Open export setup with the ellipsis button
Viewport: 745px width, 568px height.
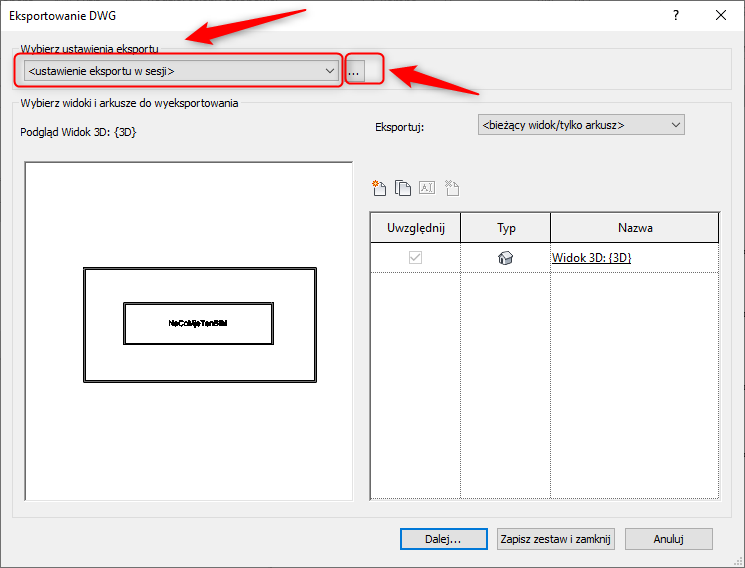tap(354, 71)
